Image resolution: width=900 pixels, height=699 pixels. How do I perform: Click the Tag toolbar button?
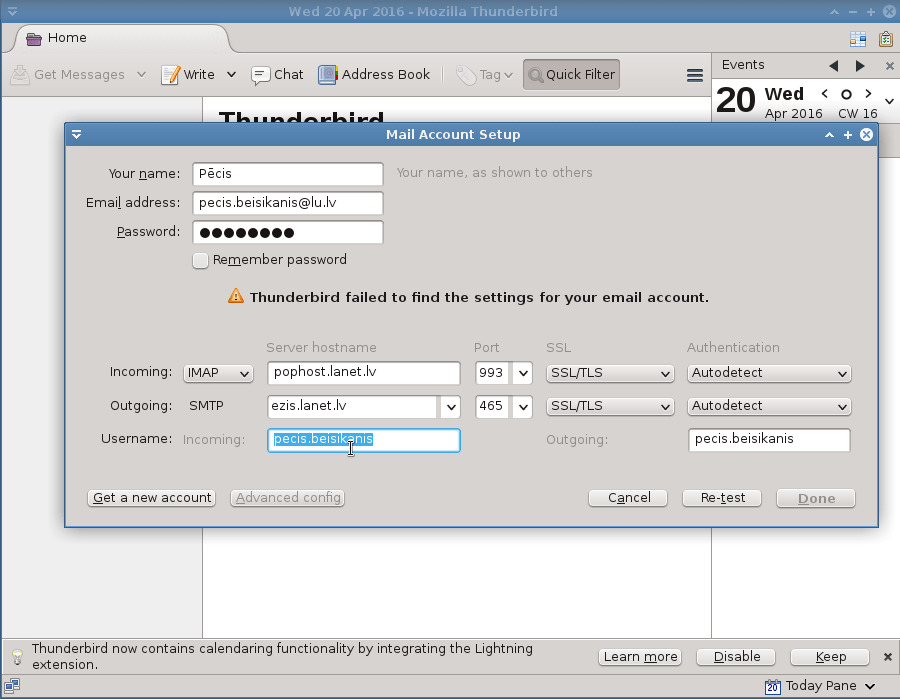point(484,75)
